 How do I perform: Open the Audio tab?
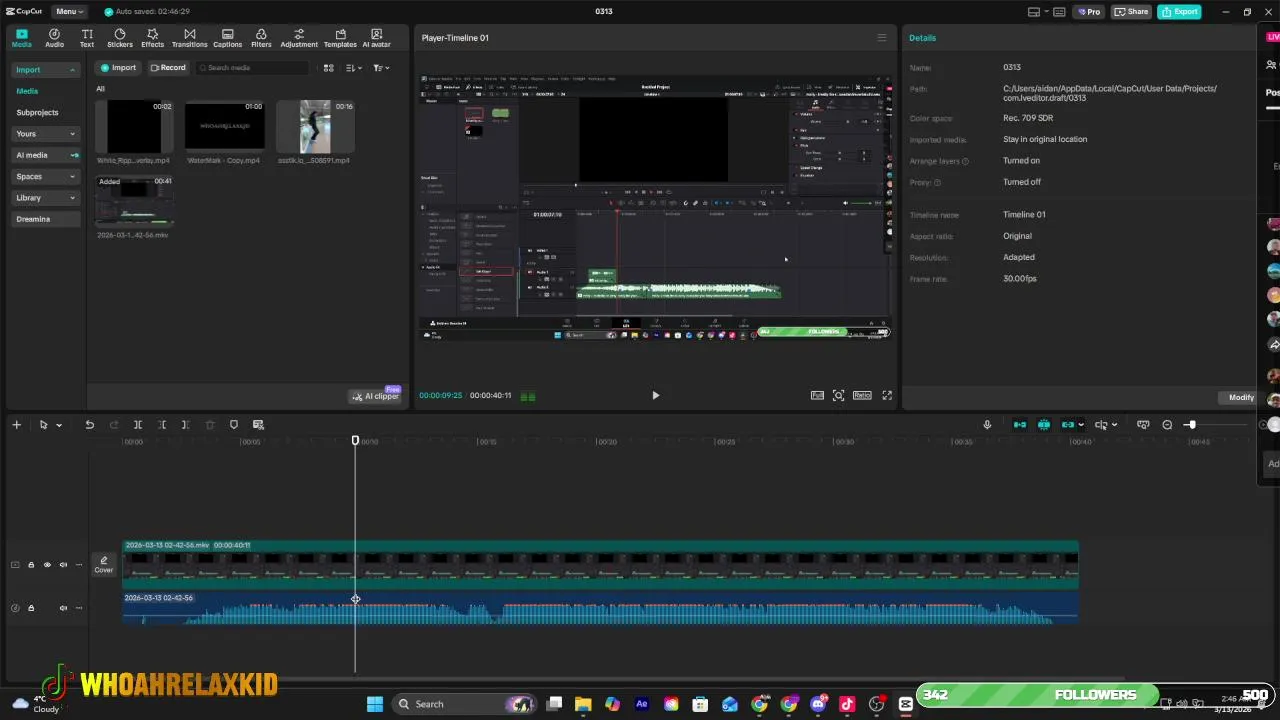pyautogui.click(x=54, y=38)
